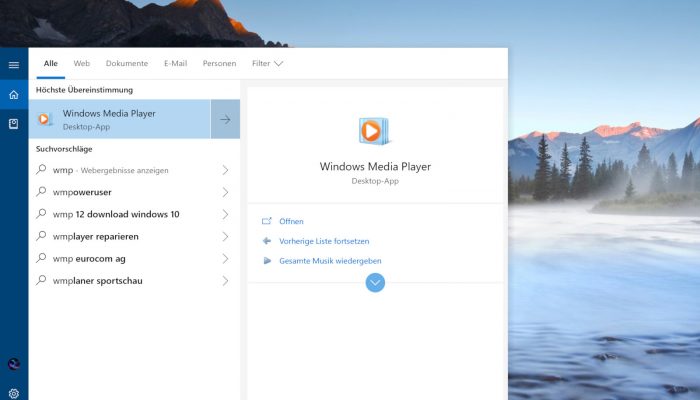Click the magnifier icon next to wmplayer reparieren
This screenshot has width=700, height=400.
coord(41,236)
